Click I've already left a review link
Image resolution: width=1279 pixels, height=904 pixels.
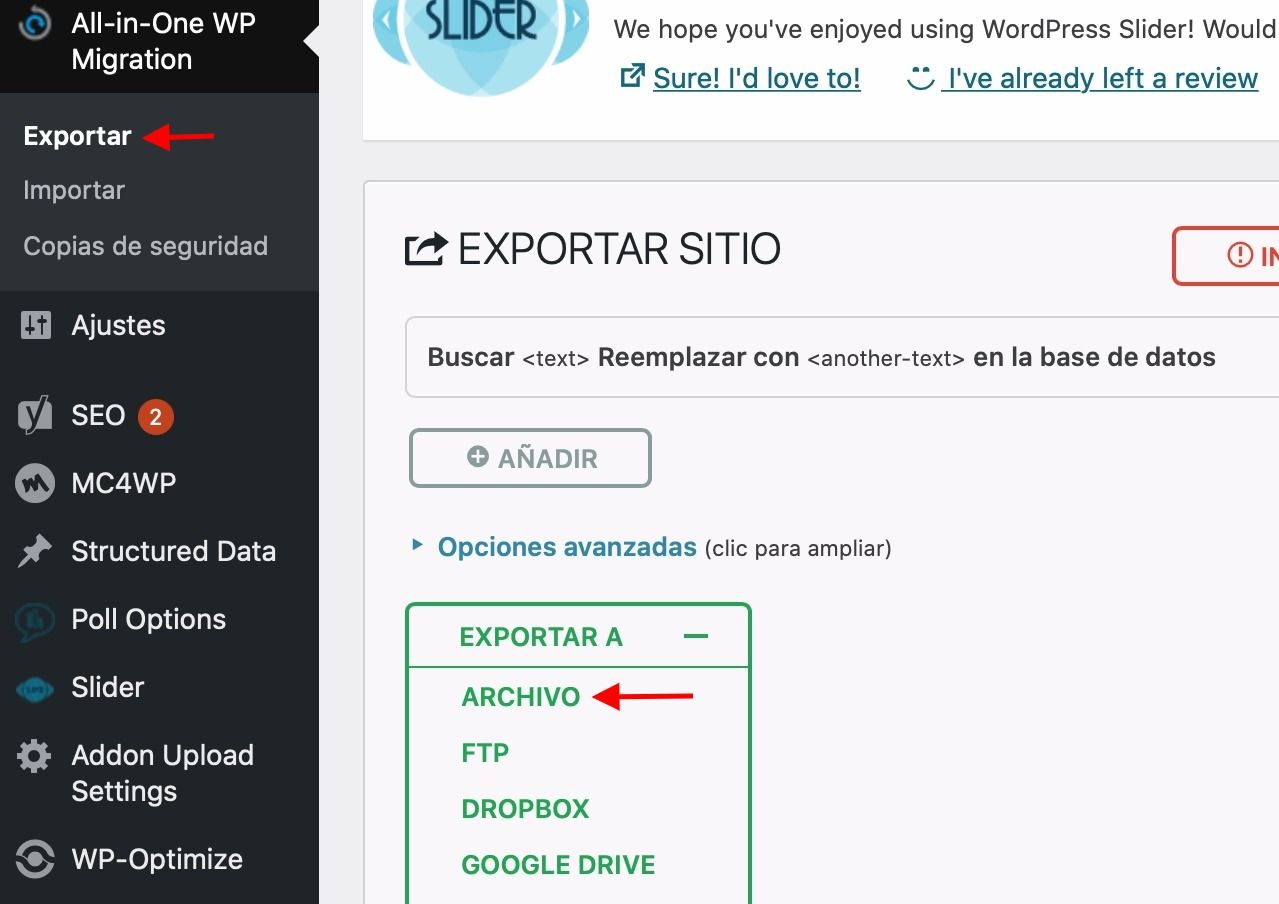[1100, 78]
